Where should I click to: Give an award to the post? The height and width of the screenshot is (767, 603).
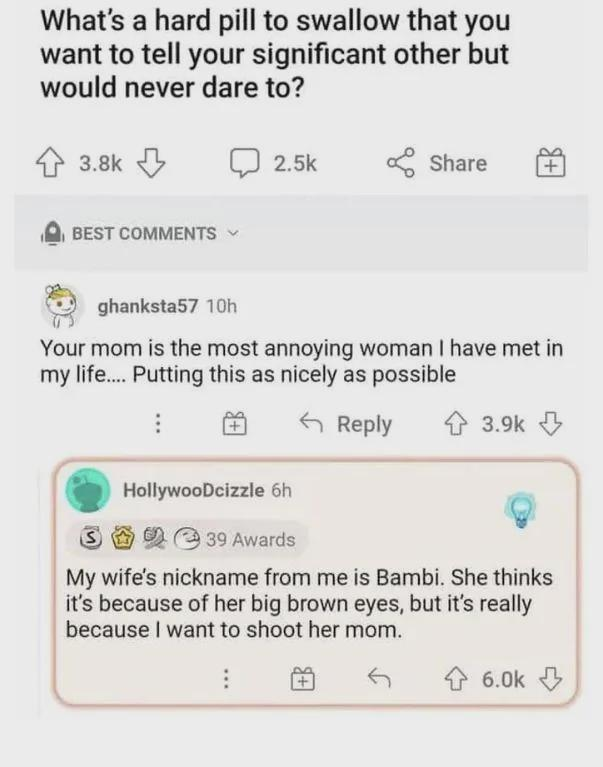click(551, 164)
